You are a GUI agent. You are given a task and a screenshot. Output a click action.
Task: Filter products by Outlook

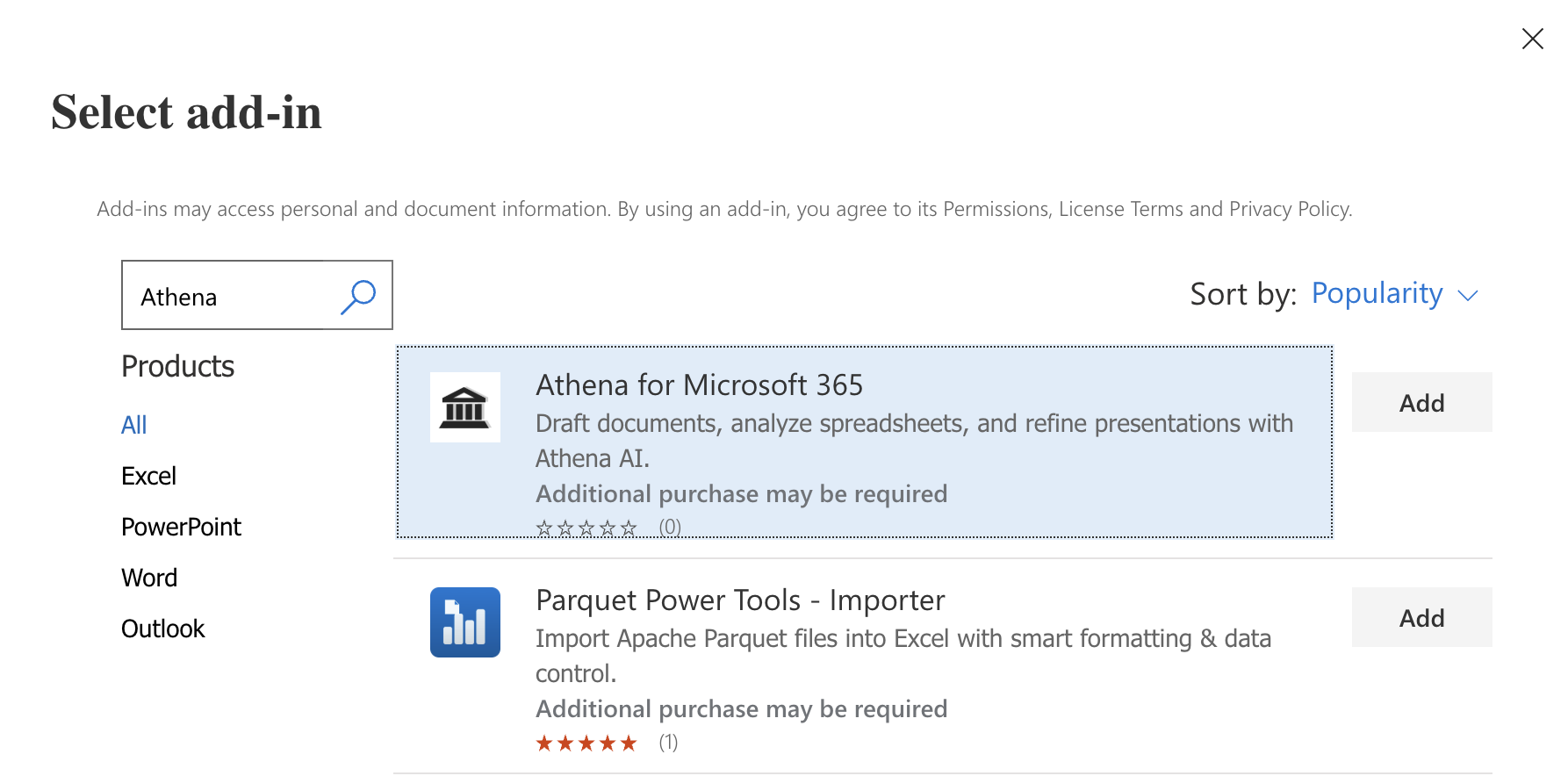[162, 629]
